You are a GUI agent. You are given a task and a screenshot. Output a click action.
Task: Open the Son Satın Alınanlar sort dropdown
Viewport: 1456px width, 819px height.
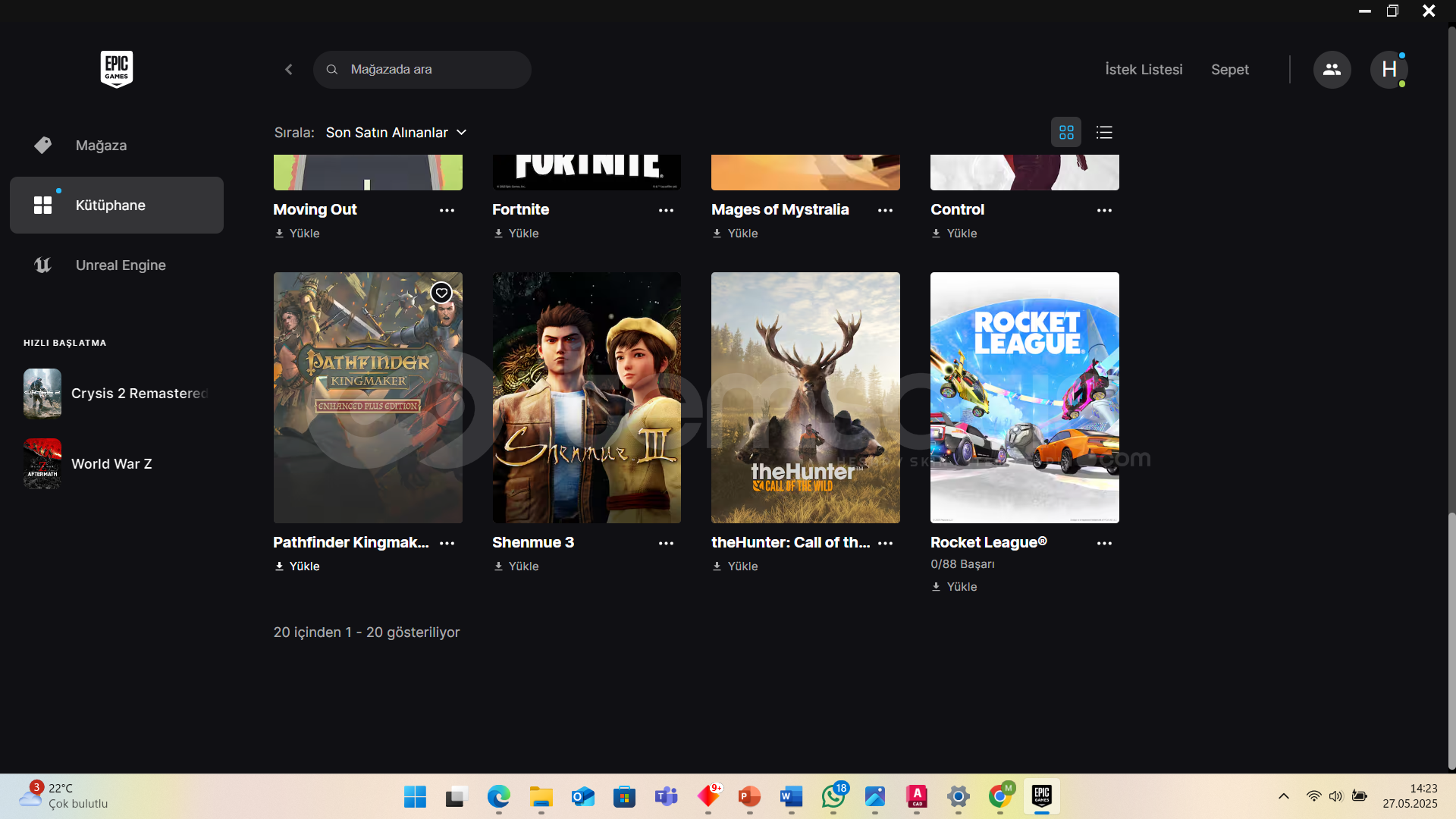tap(396, 133)
